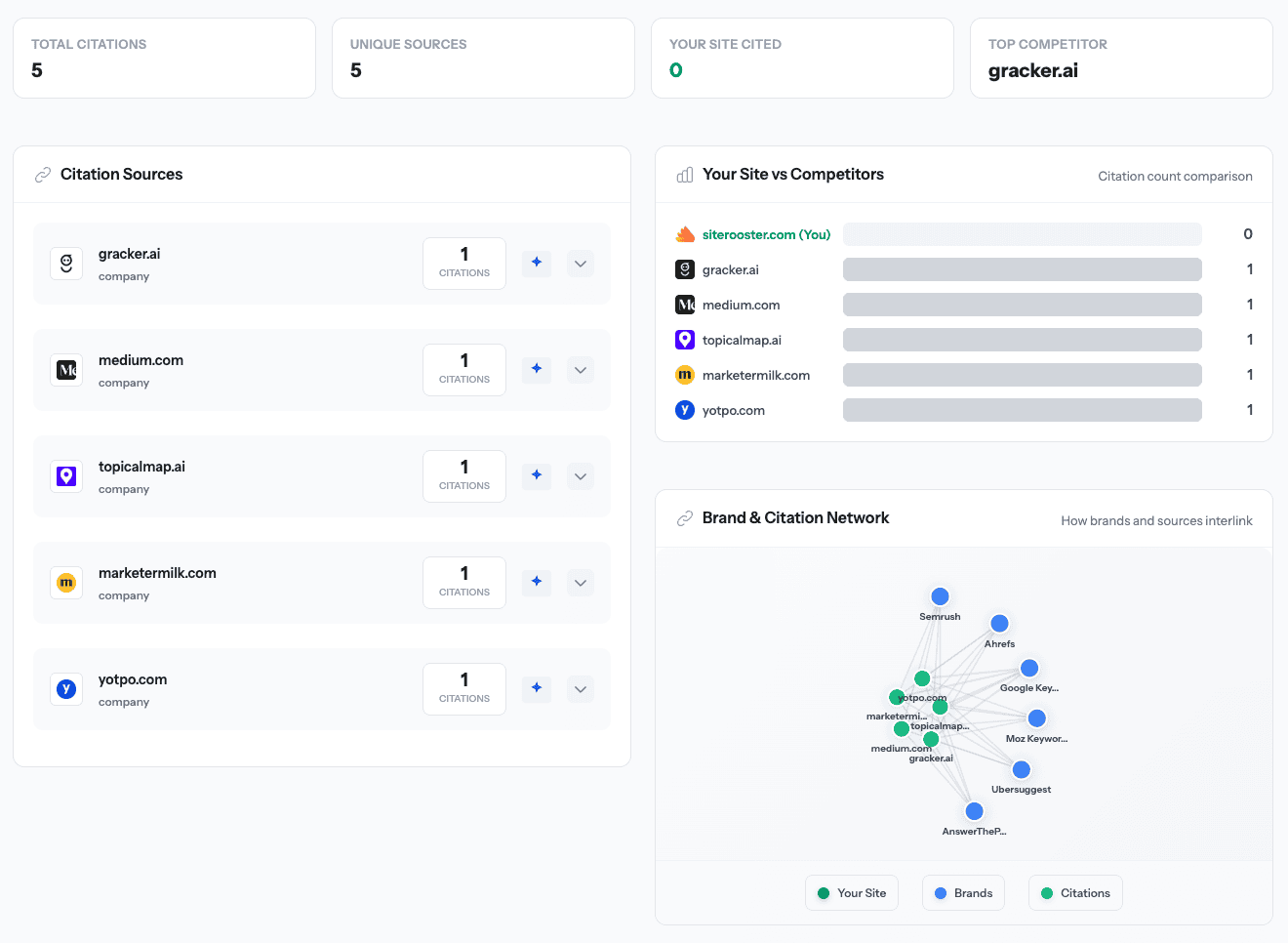Click the topicalmap.ai label in the competitors list
The image size is (1288, 943).
click(742, 340)
